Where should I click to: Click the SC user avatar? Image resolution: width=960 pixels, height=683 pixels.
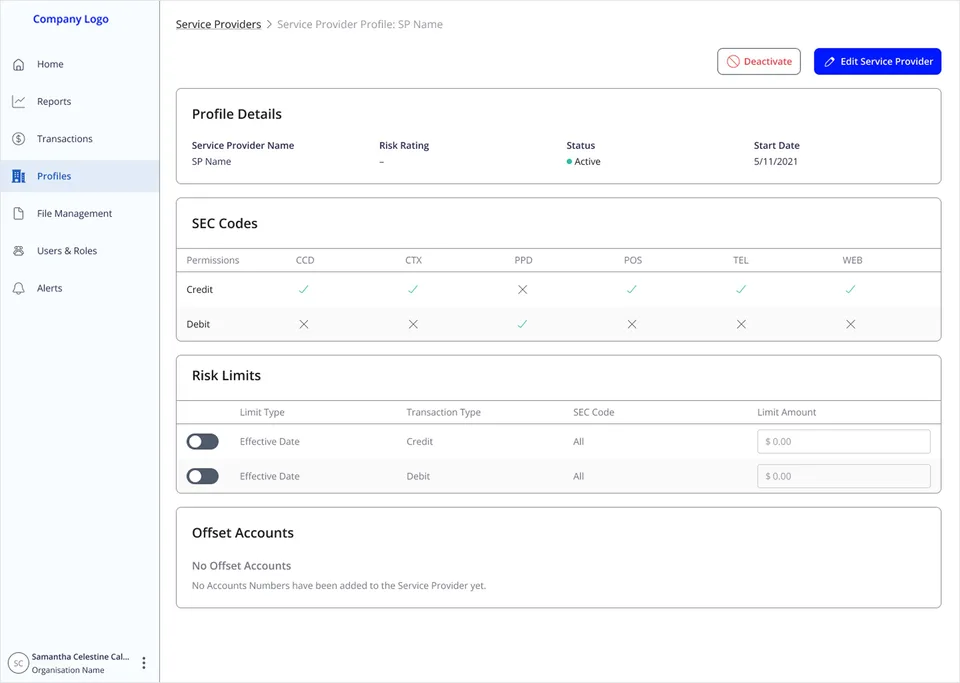(x=18, y=663)
